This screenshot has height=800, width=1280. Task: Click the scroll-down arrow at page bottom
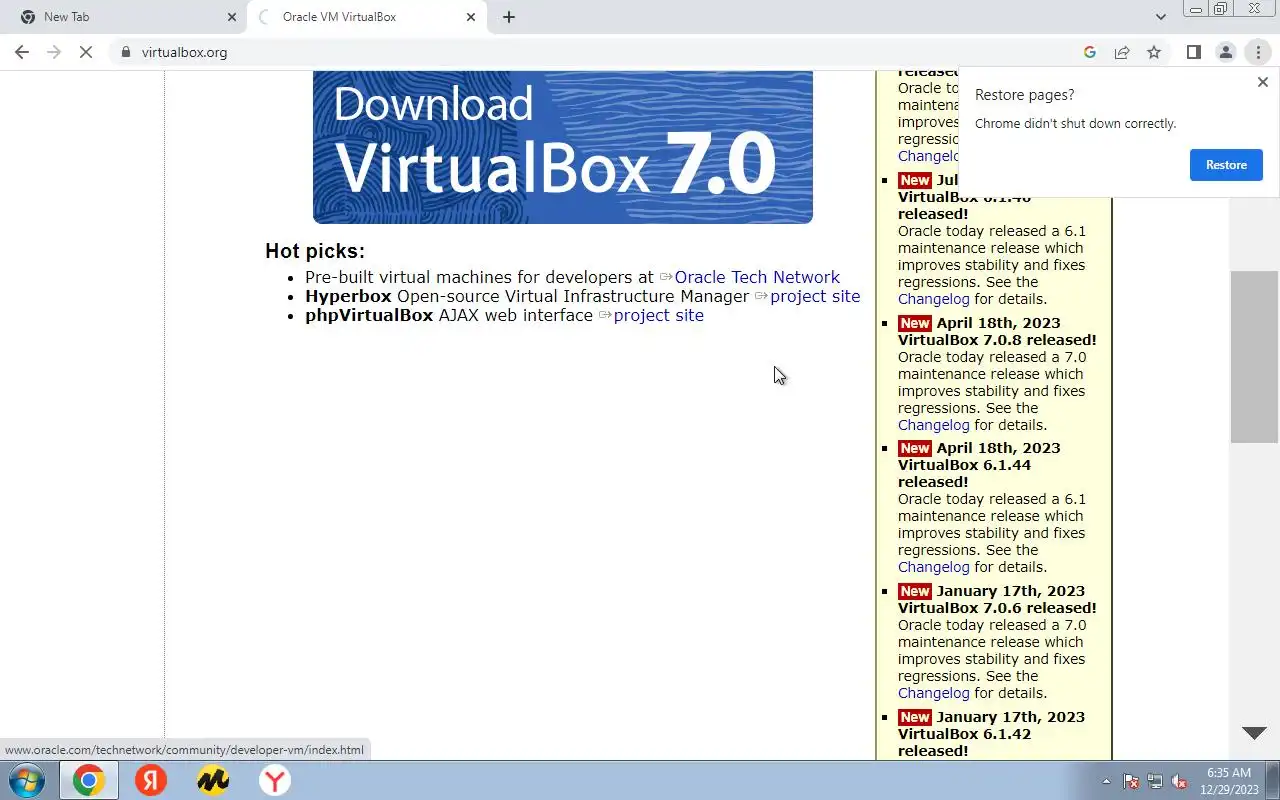click(x=1254, y=733)
